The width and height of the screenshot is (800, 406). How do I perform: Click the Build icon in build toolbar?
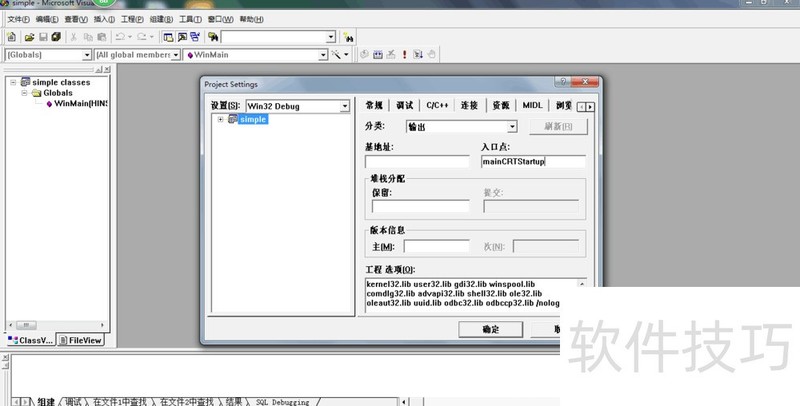pos(378,54)
